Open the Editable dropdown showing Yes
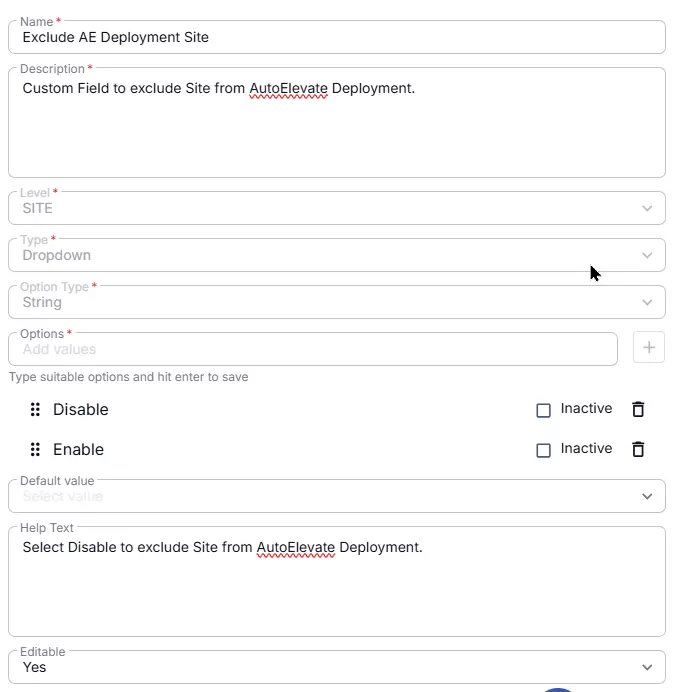679x692 pixels. 337,667
